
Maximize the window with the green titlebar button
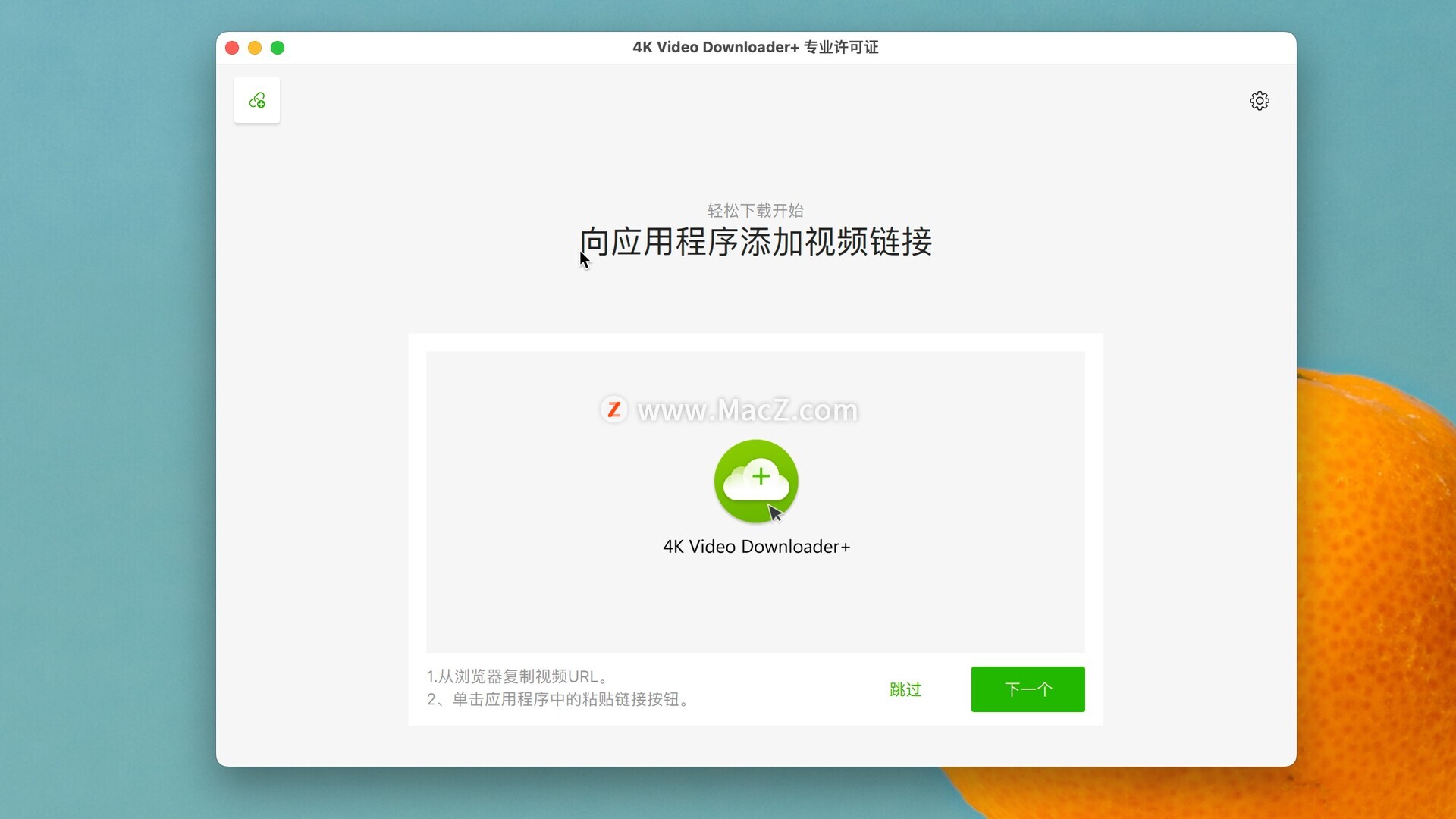(x=278, y=48)
